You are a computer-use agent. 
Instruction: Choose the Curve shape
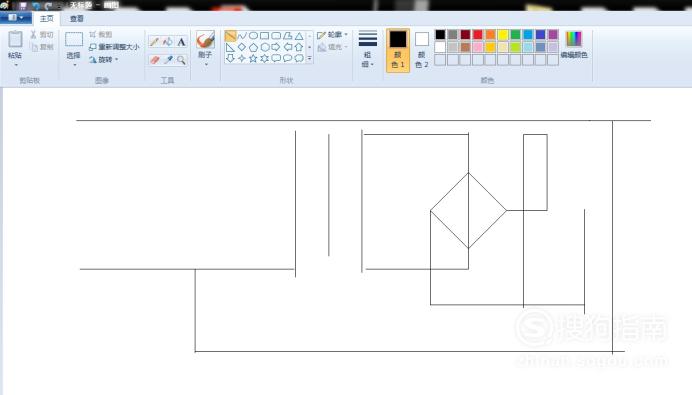(x=242, y=36)
